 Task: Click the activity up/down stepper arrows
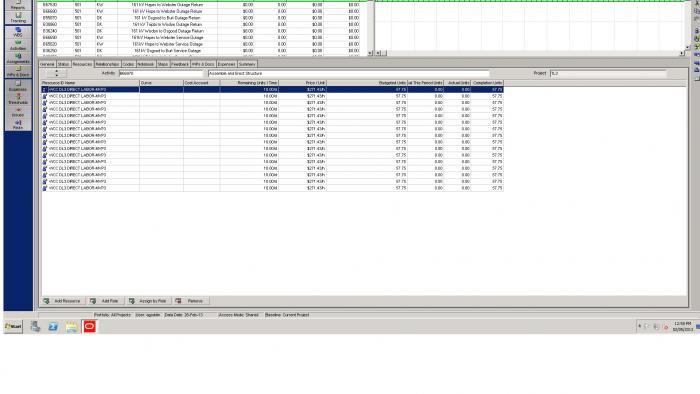click(56, 73)
